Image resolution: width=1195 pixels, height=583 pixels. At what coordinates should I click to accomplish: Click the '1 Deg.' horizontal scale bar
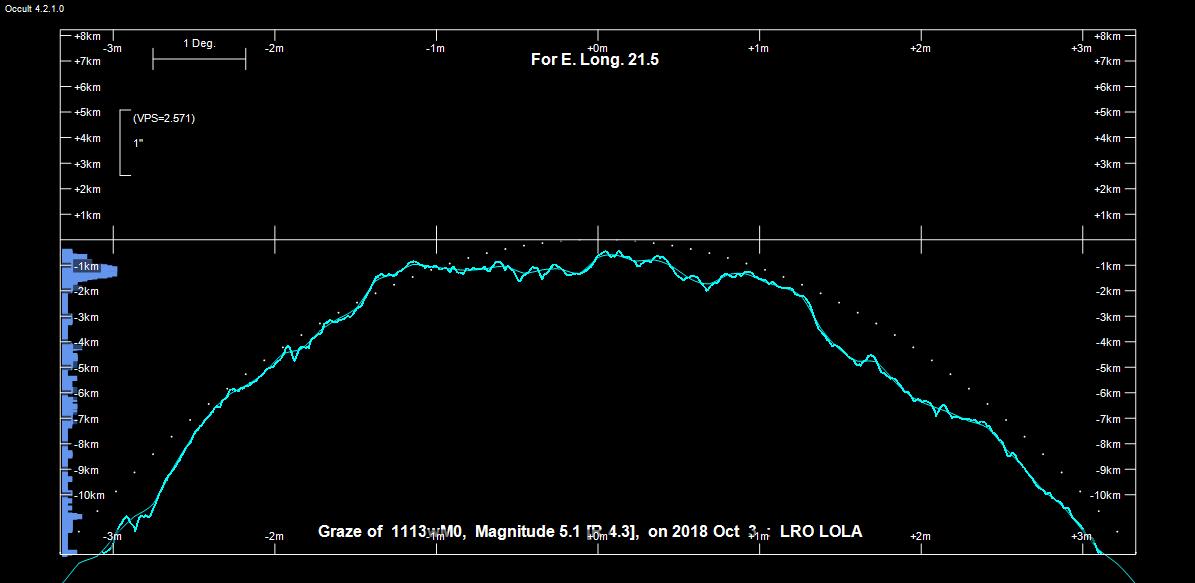199,59
